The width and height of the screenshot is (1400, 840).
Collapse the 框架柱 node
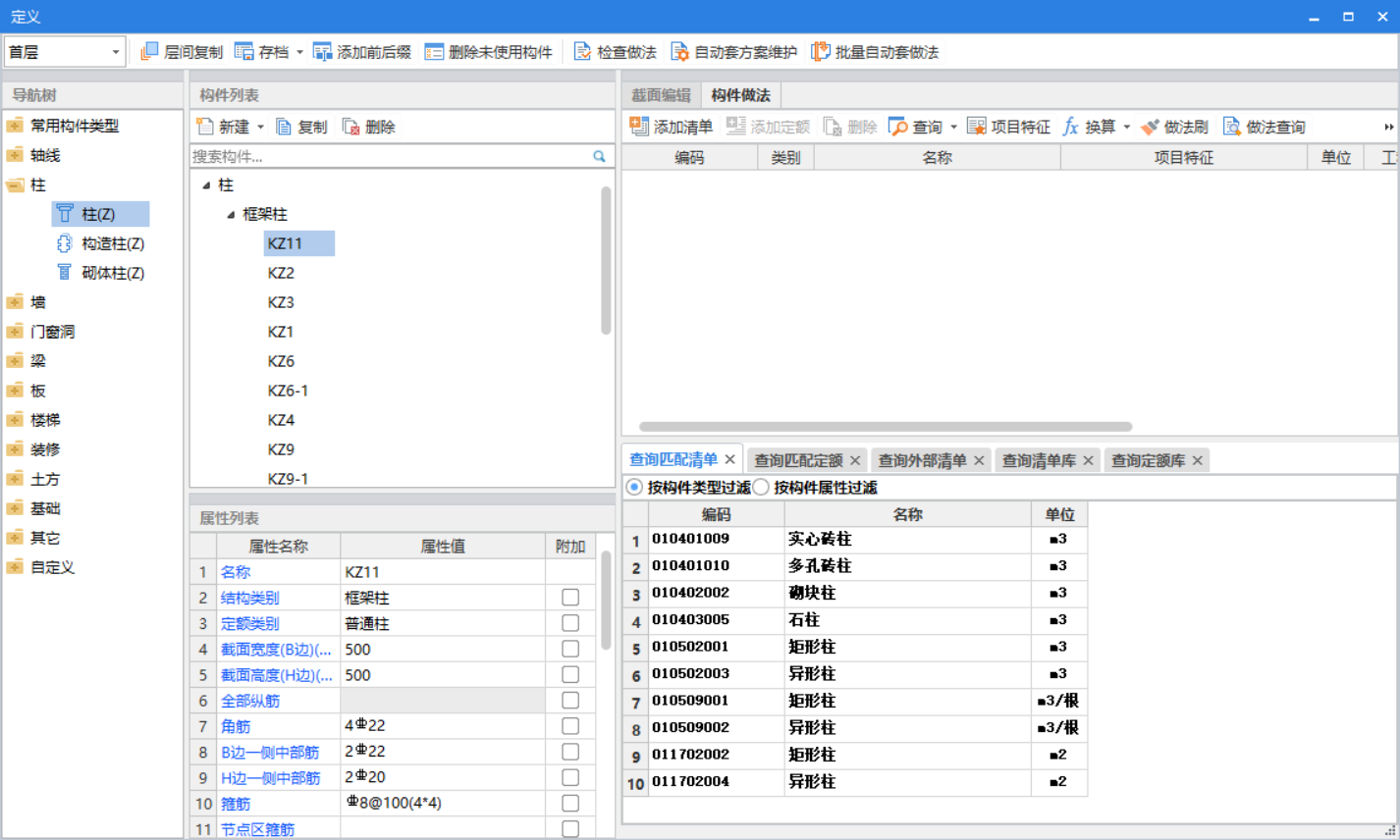point(231,214)
